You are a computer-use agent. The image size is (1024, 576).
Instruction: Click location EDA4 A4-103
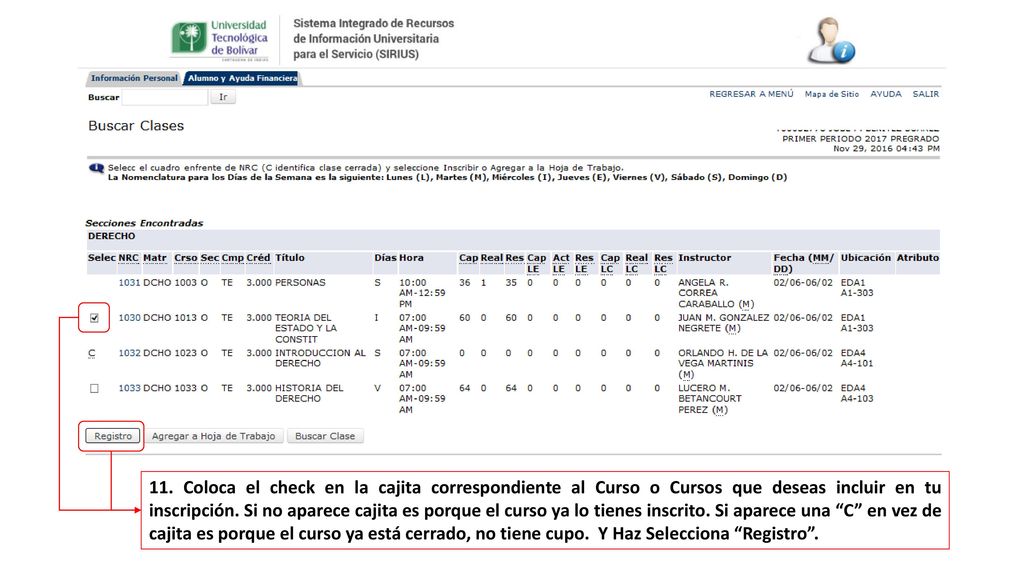[x=856, y=394]
